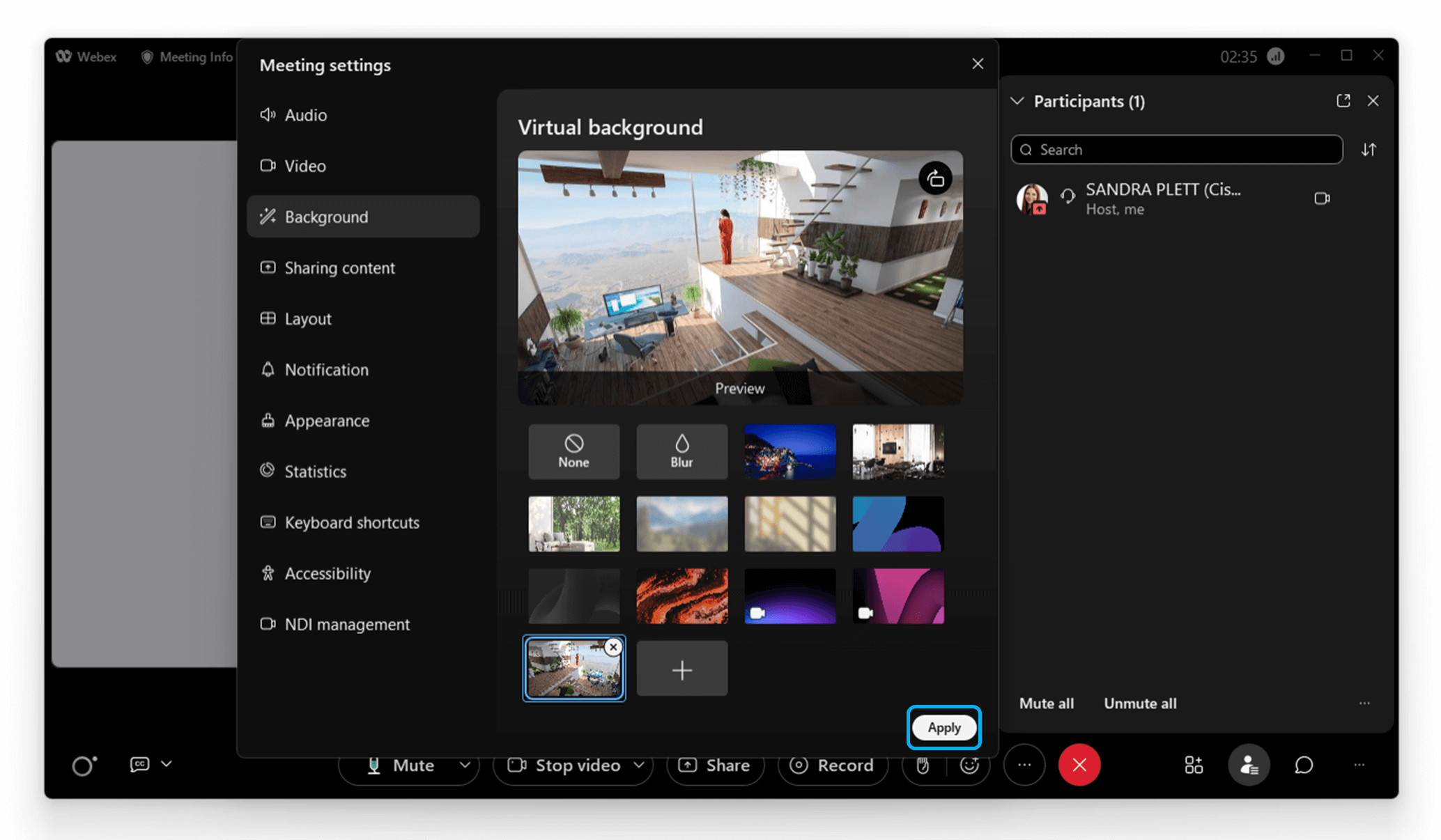The height and width of the screenshot is (840, 1441).
Task: Open more options in the meeting controls
Action: pos(1024,765)
